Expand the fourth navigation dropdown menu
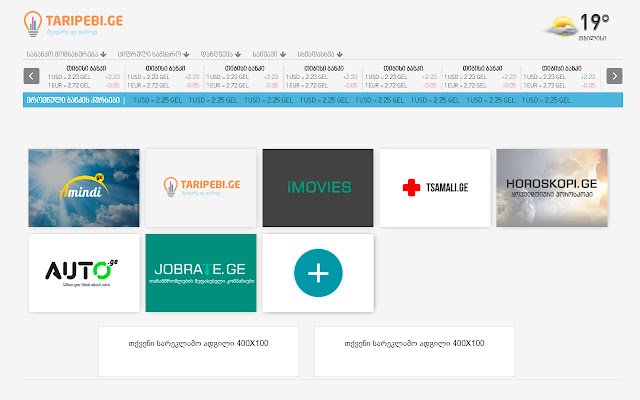 (269, 54)
